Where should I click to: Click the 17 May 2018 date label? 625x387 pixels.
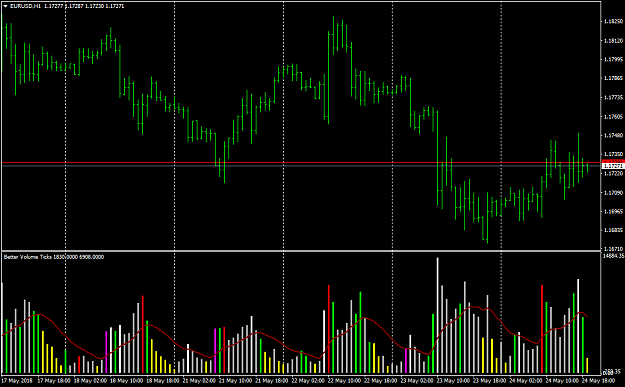pyautogui.click(x=17, y=381)
